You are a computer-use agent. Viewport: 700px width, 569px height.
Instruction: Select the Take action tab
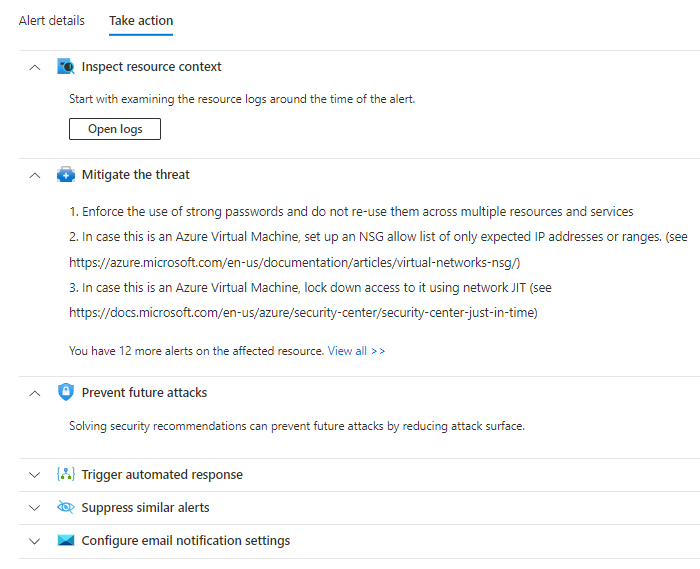[141, 21]
